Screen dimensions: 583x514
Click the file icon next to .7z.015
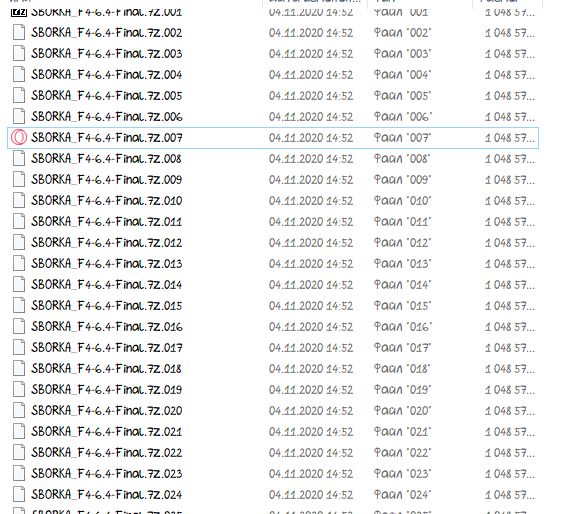19,305
